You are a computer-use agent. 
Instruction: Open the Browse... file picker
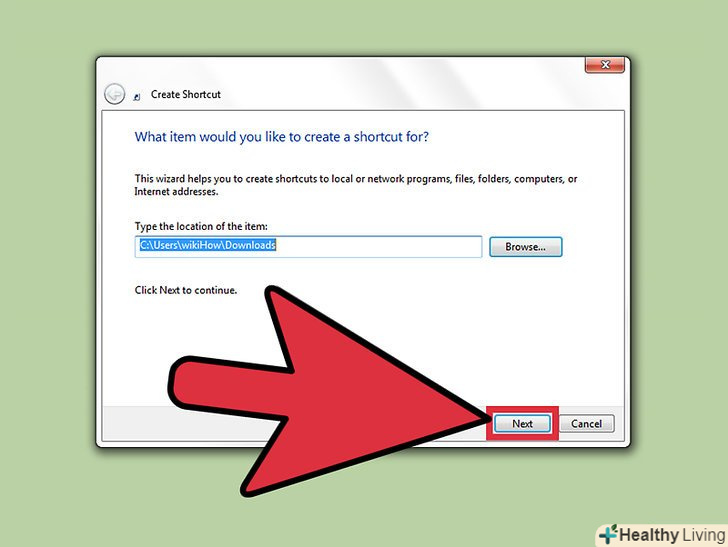pos(526,247)
